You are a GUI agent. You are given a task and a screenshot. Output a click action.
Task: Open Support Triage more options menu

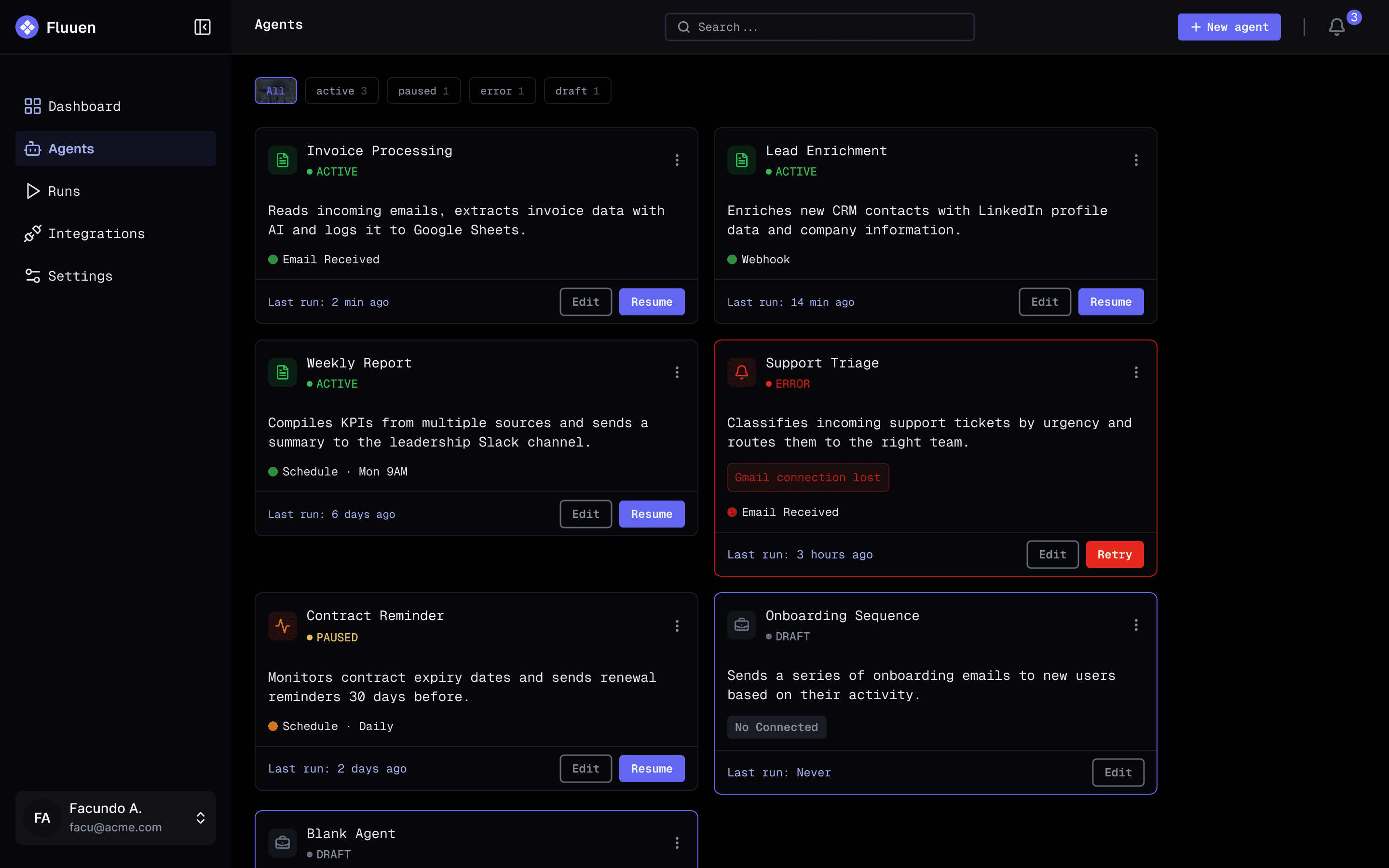(1136, 373)
